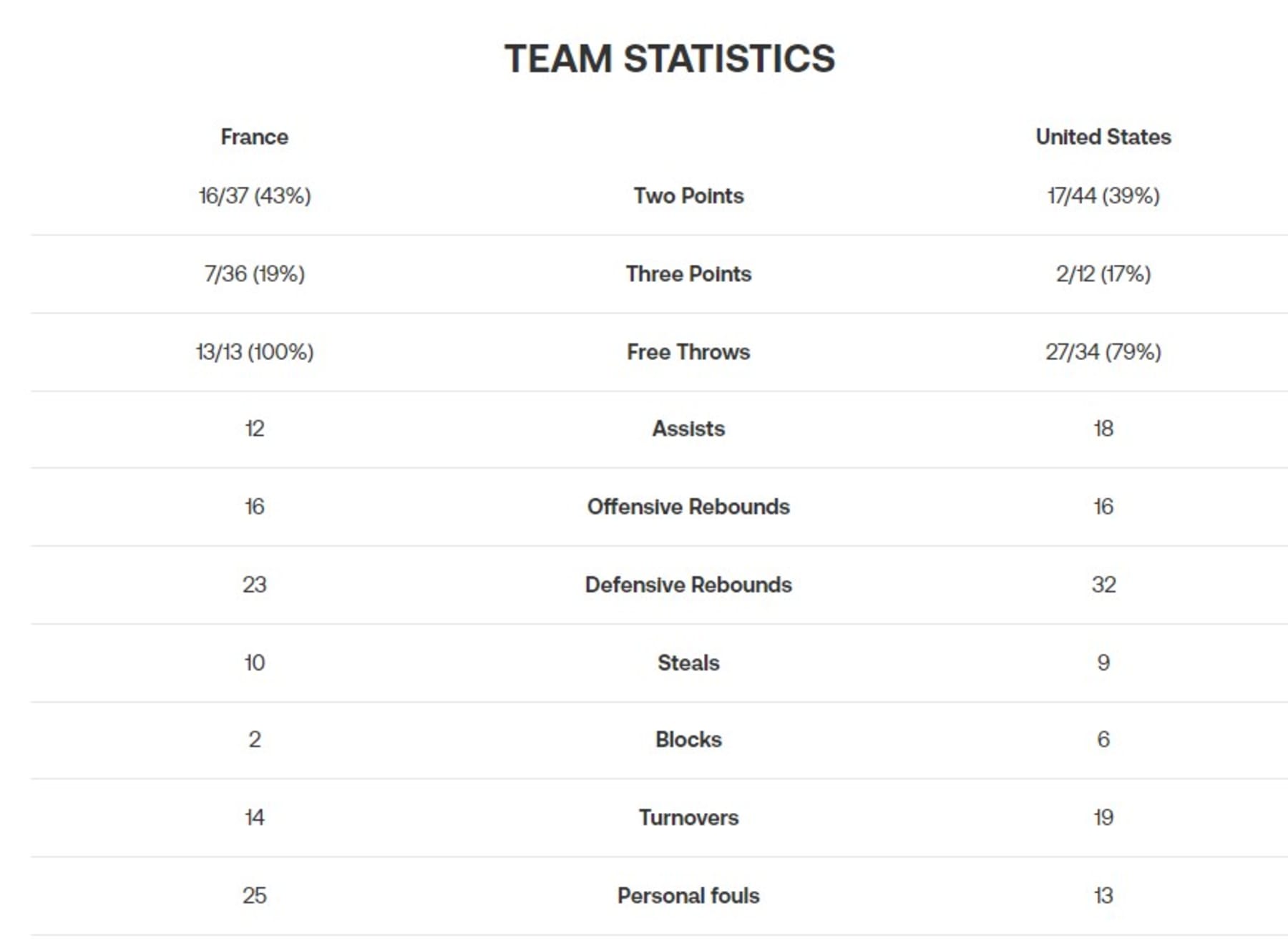Click United States' 32 defensive rebounds value
This screenshot has width=1288, height=946.
point(1103,584)
